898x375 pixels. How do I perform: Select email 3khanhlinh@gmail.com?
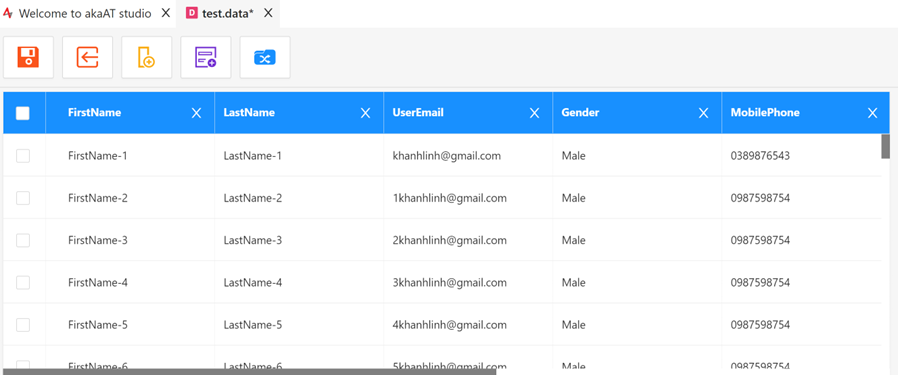pos(450,283)
